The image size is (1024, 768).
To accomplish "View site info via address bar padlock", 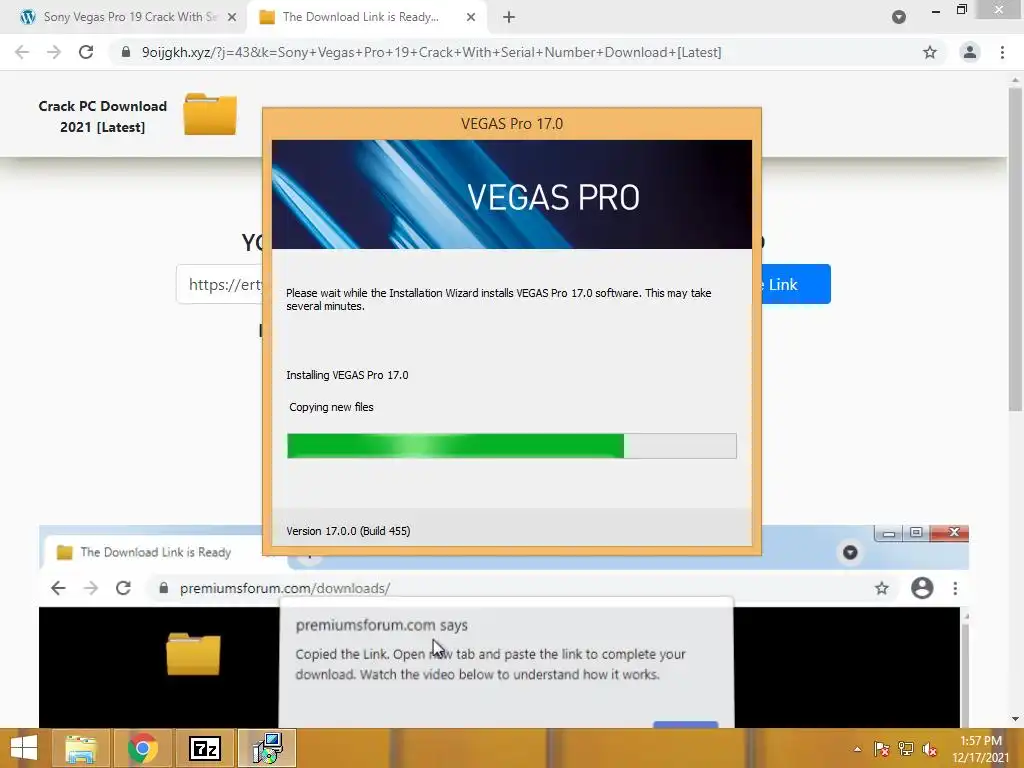I will [x=126, y=52].
